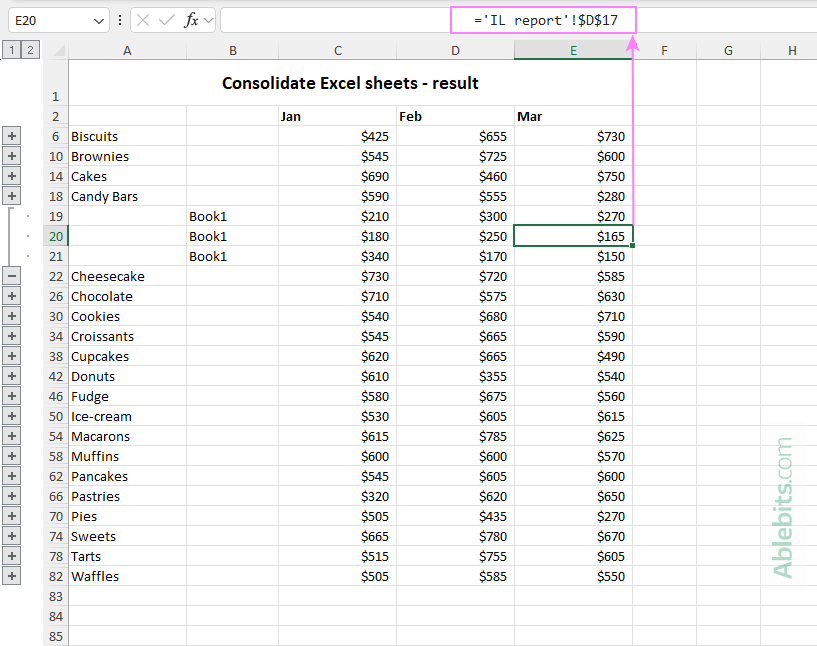Open the Name Box dropdown arrow
Viewport: 817px width, 646px height.
click(x=98, y=19)
